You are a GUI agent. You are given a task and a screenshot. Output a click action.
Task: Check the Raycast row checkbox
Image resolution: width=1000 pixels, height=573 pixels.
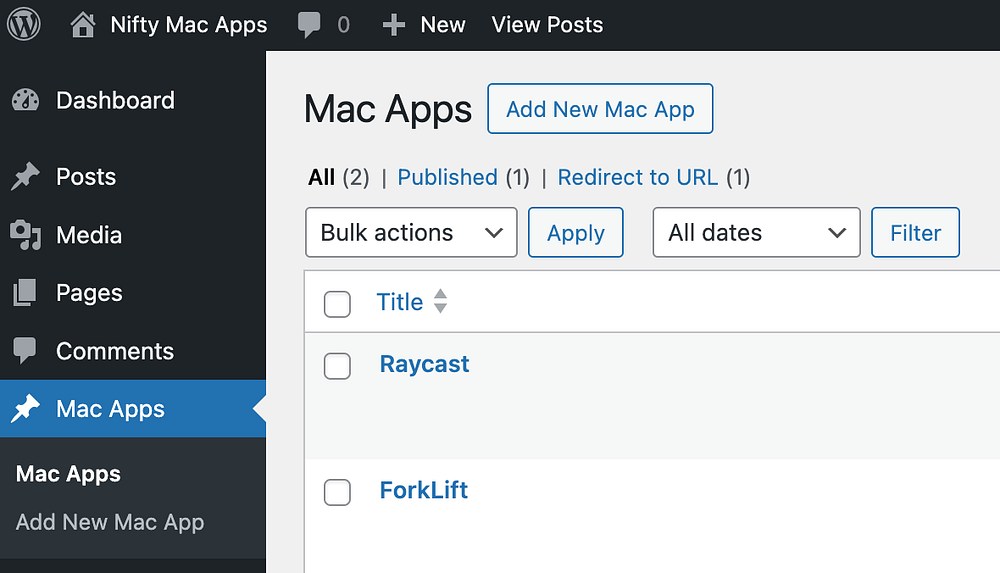tap(338, 366)
